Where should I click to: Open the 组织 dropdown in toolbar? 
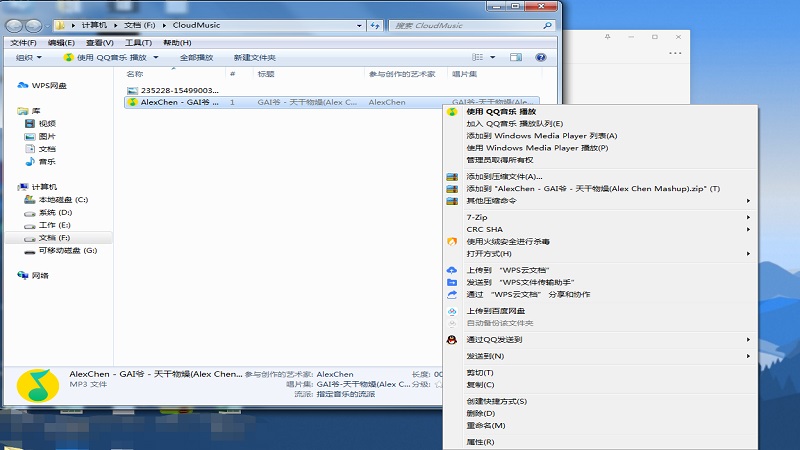point(29,57)
